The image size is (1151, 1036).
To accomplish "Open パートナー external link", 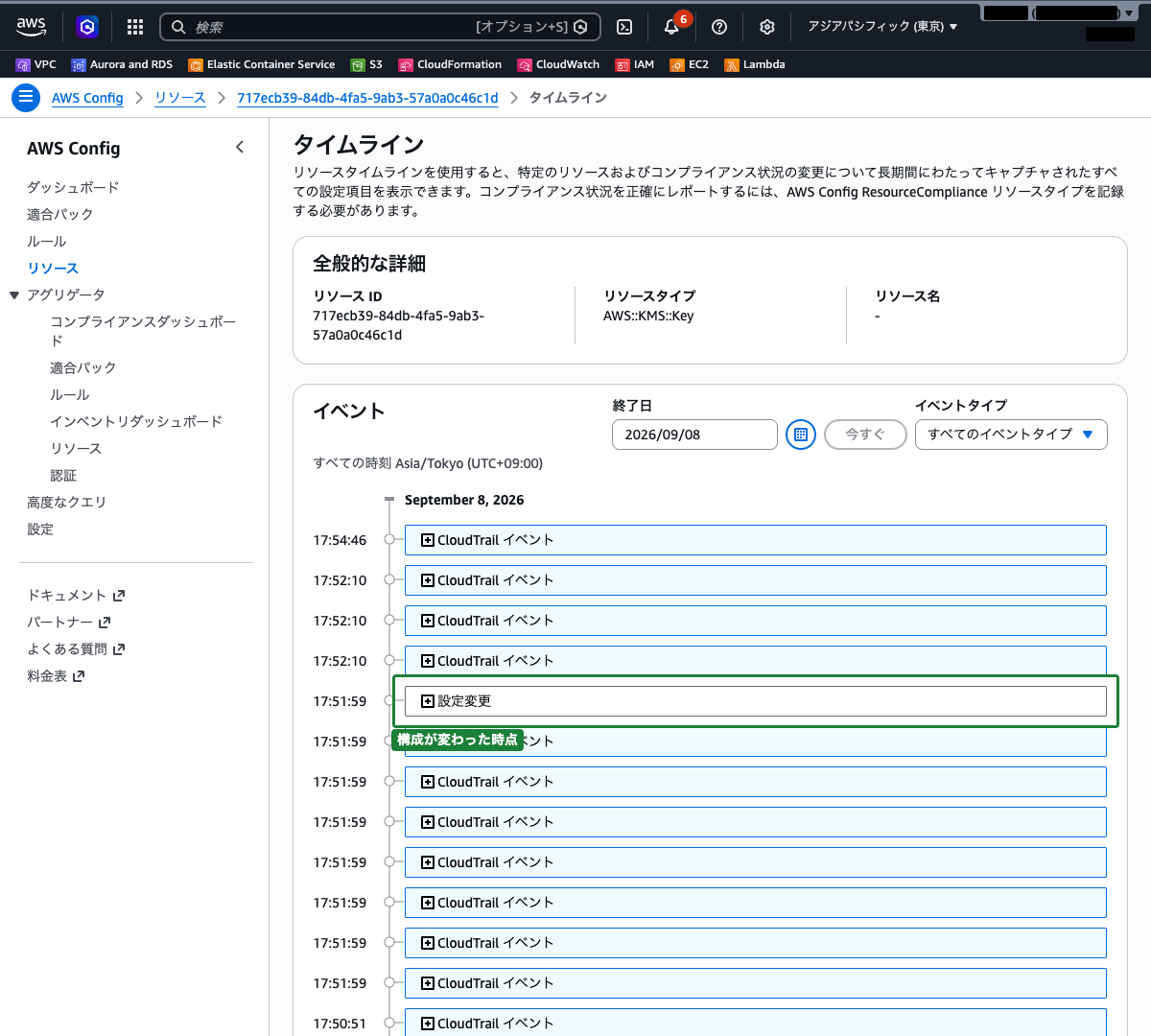I will 69,622.
